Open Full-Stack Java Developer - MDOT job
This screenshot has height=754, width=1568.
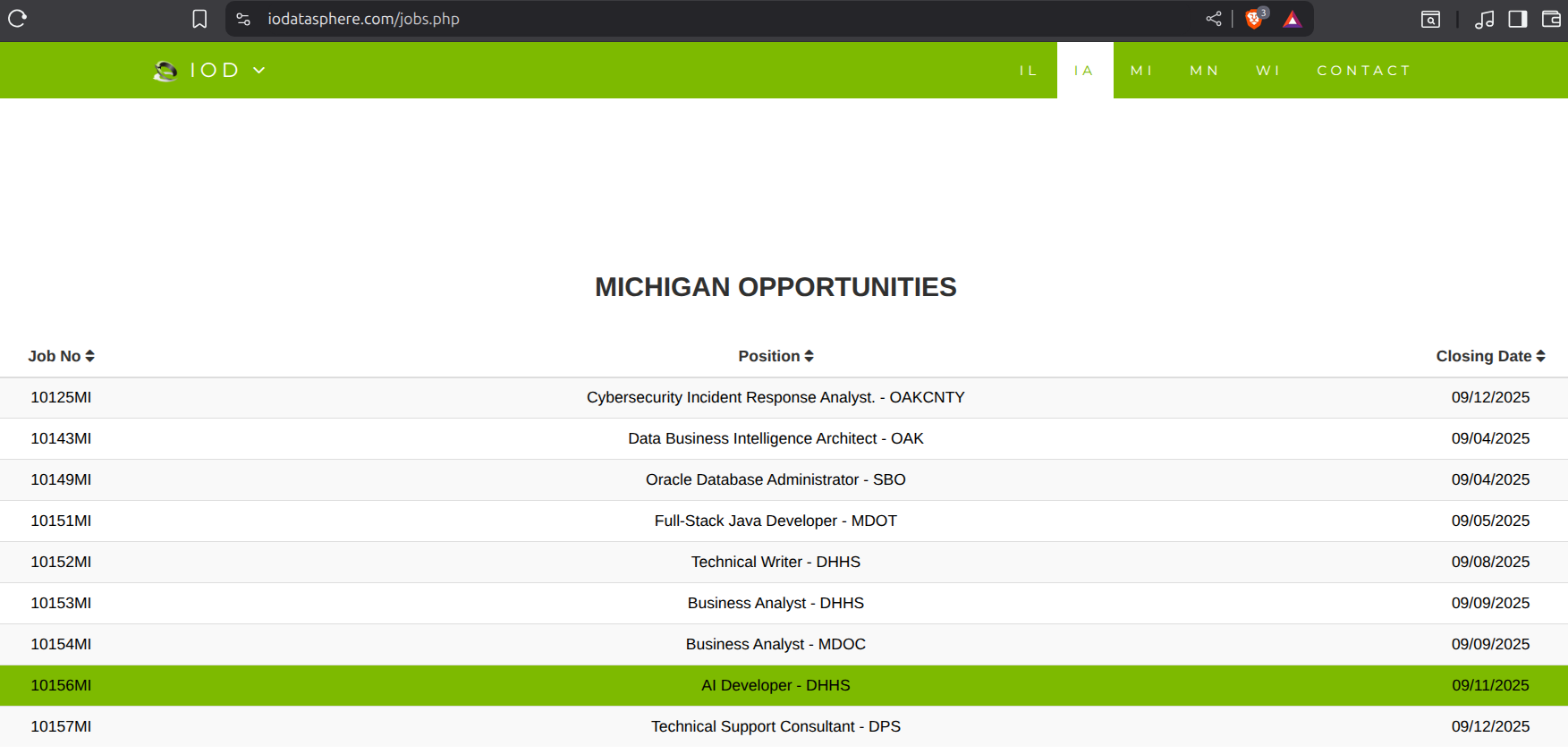776,521
